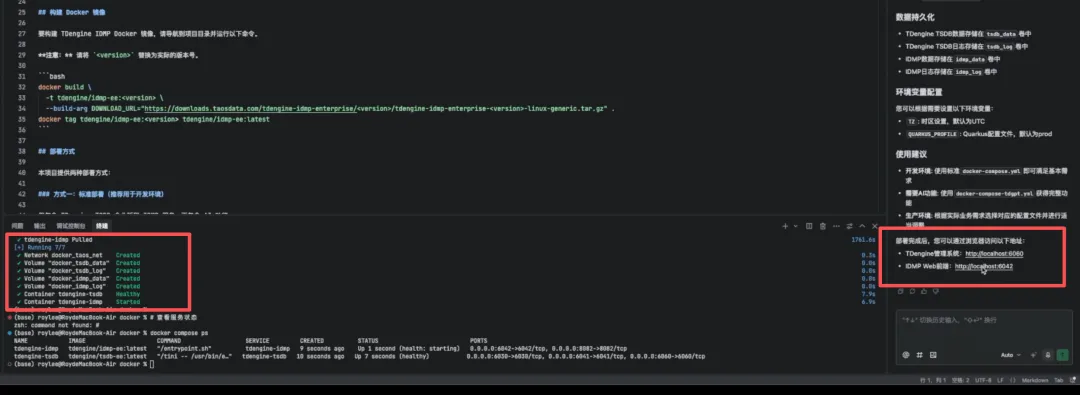Add a new terminal with the plus icon
This screenshot has width=1080, height=395.
click(785, 226)
